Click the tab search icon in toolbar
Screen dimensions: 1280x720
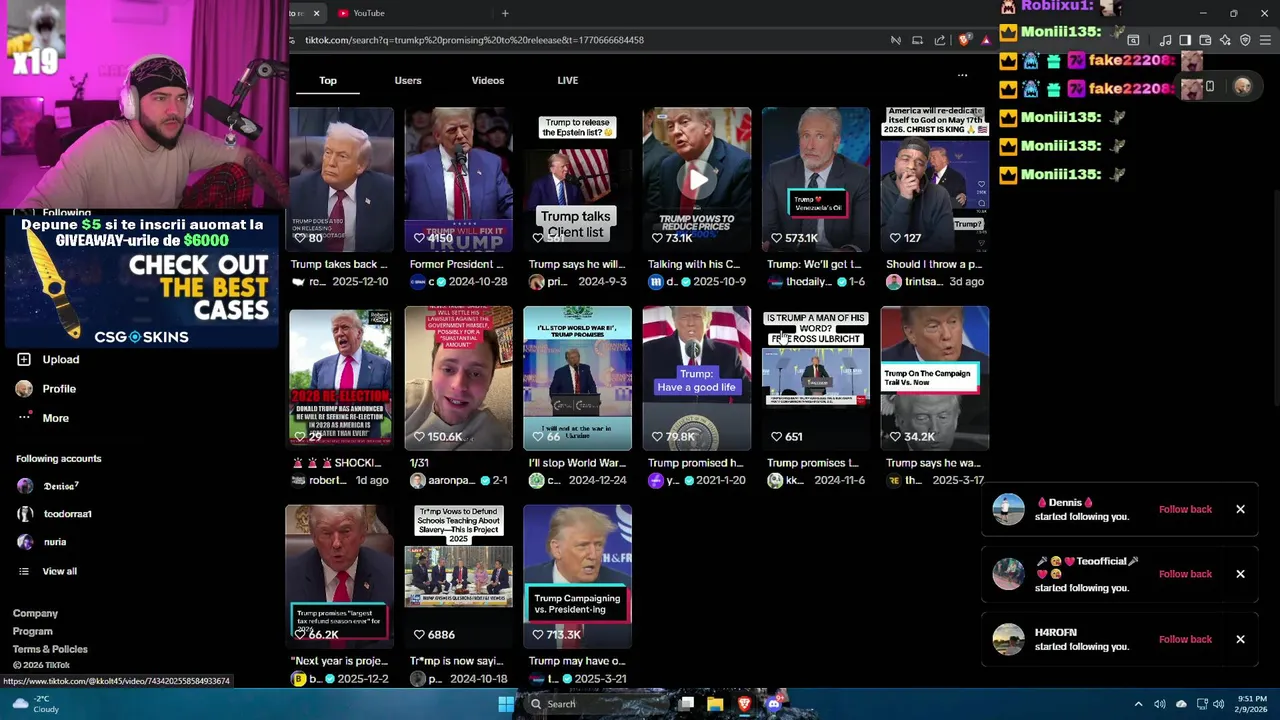point(1133,40)
